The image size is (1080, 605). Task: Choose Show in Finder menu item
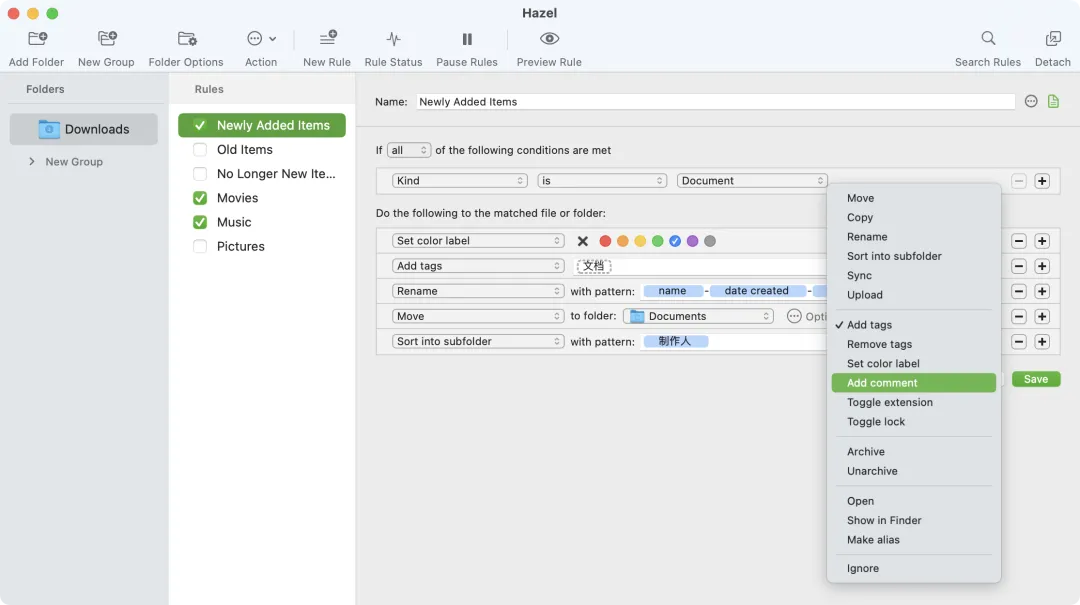(x=913, y=520)
